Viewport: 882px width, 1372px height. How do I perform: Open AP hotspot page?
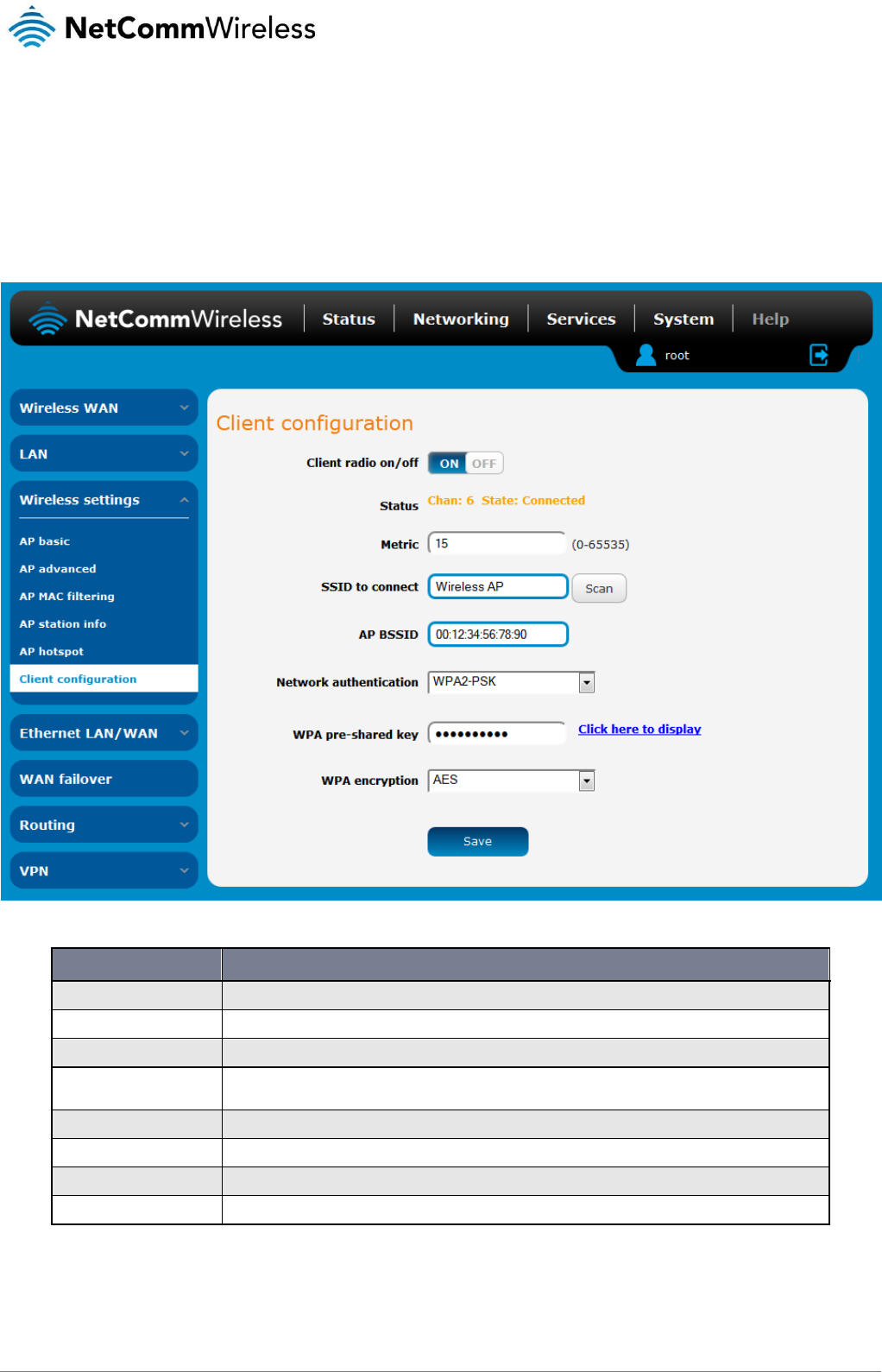click(52, 652)
